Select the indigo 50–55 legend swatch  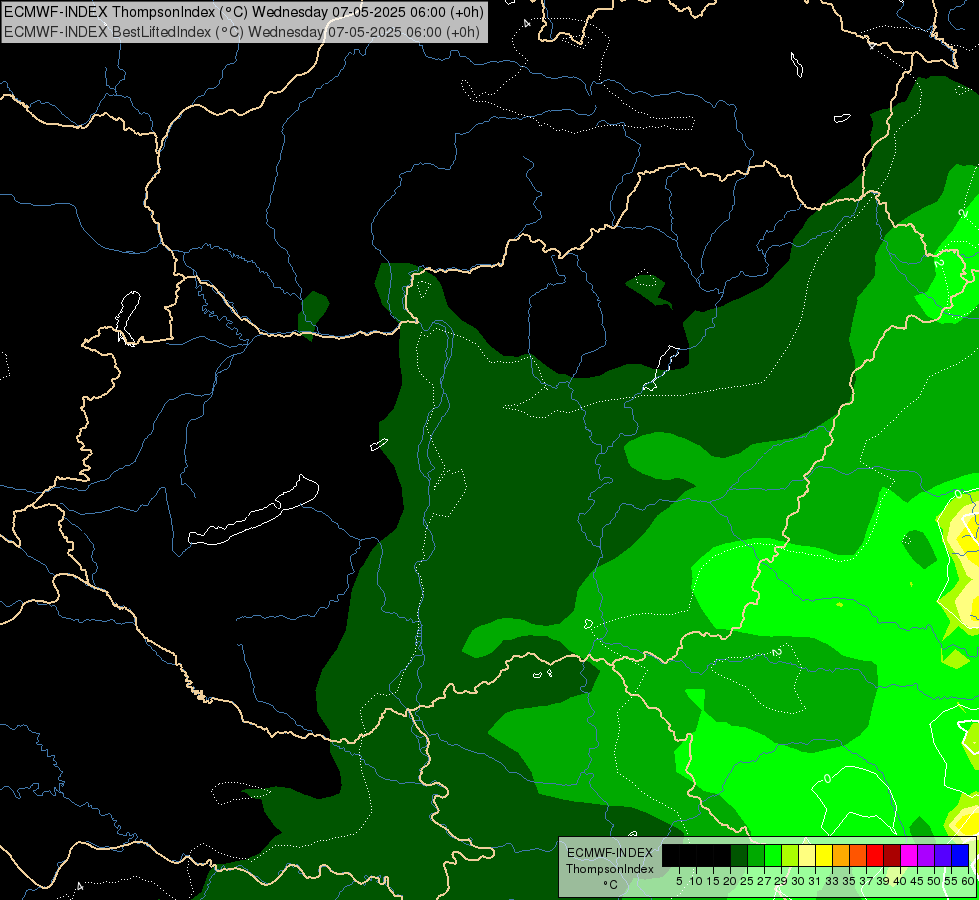943,855
